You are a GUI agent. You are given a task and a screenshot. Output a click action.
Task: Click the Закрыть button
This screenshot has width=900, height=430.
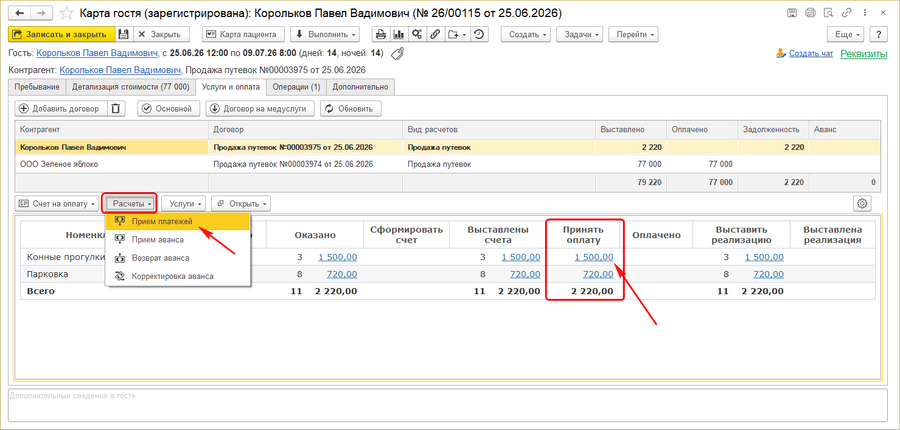(x=160, y=34)
